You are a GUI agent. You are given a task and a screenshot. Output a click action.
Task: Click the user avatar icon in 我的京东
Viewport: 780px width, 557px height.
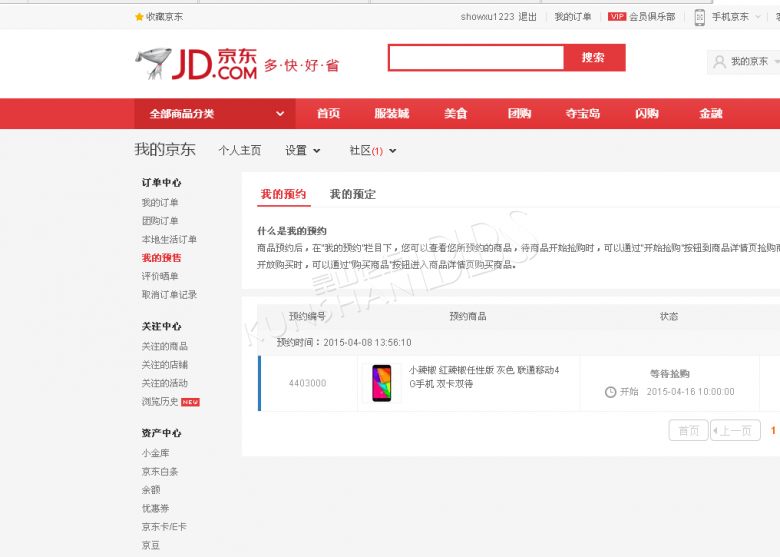[x=719, y=62]
